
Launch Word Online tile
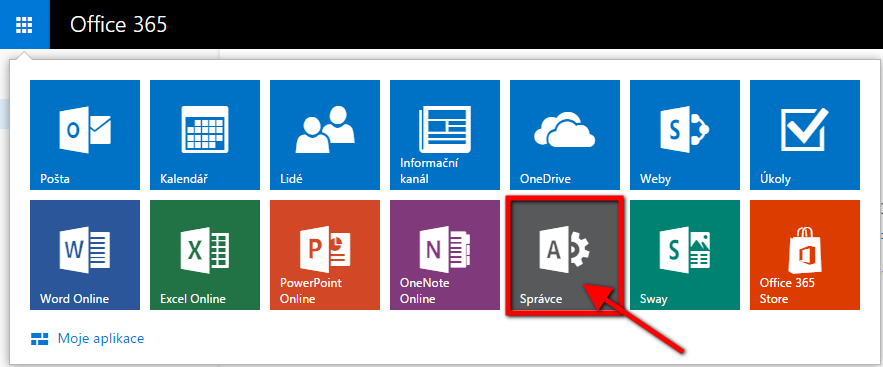pyautogui.click(x=85, y=255)
